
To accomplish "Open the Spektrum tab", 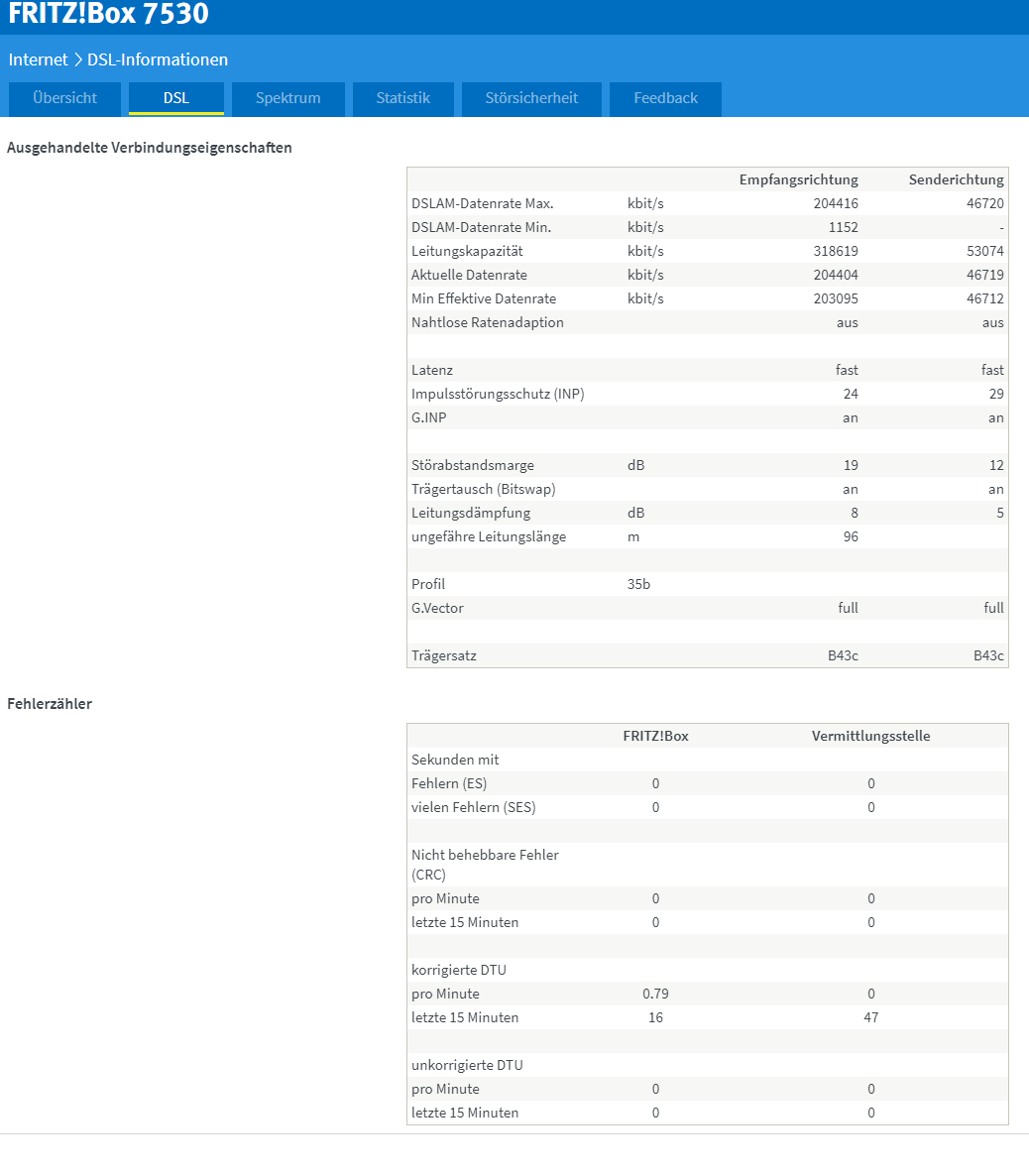I will (288, 98).
